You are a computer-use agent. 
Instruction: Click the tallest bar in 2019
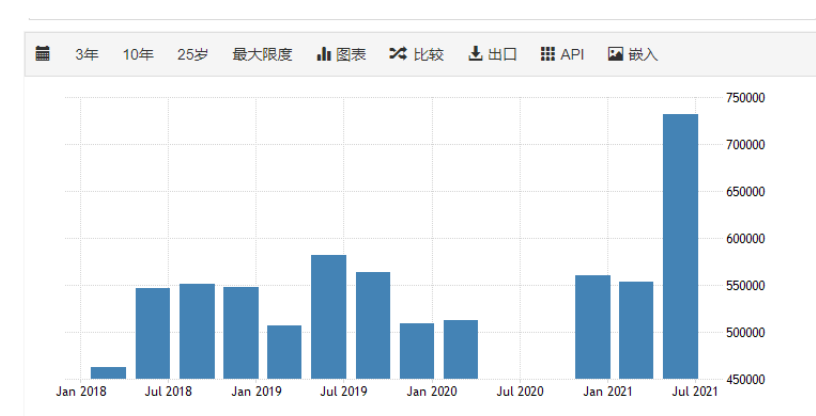tap(328, 317)
